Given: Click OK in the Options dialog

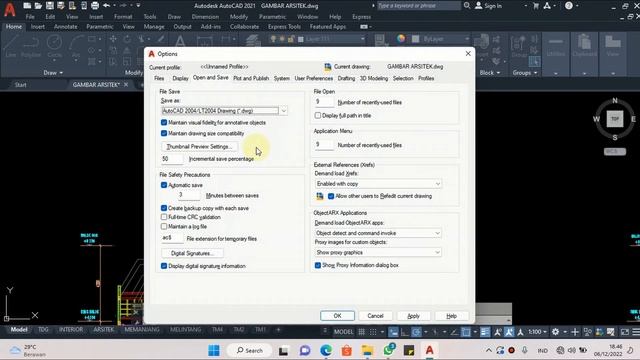Looking at the screenshot, I should [337, 316].
